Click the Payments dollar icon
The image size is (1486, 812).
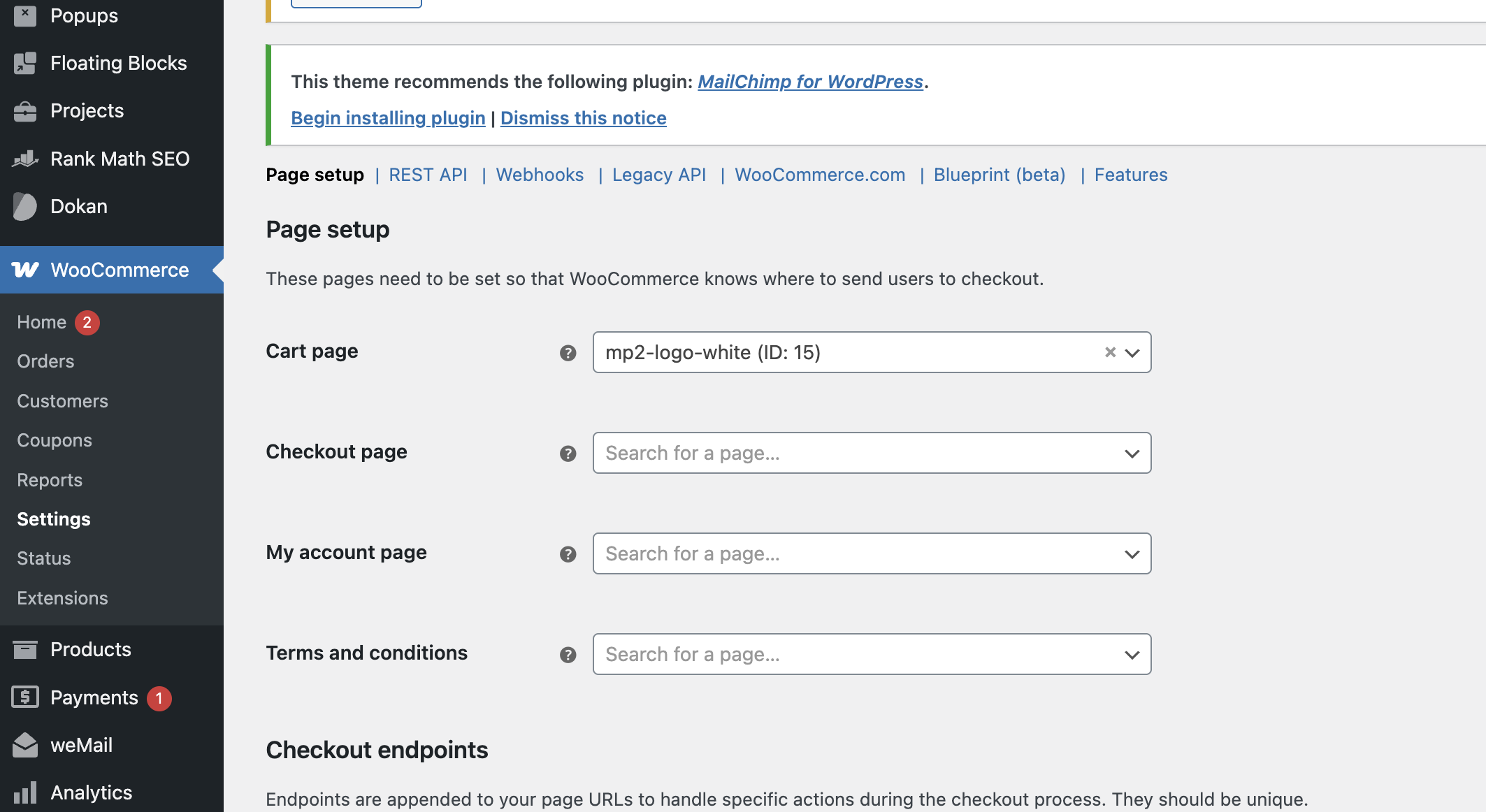(25, 697)
